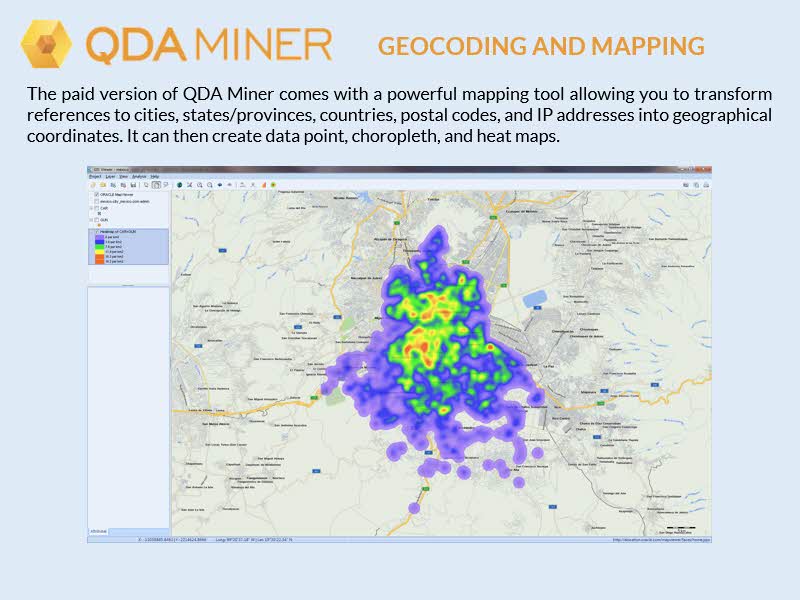Open the View menu
The image size is (800, 600).
coord(123,177)
